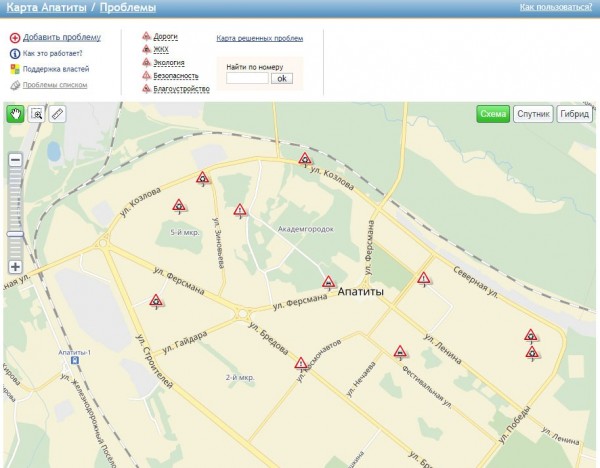Image resolution: width=600 pixels, height=468 pixels.
Task: Focus the Найти по номеру input field
Action: click(247, 78)
